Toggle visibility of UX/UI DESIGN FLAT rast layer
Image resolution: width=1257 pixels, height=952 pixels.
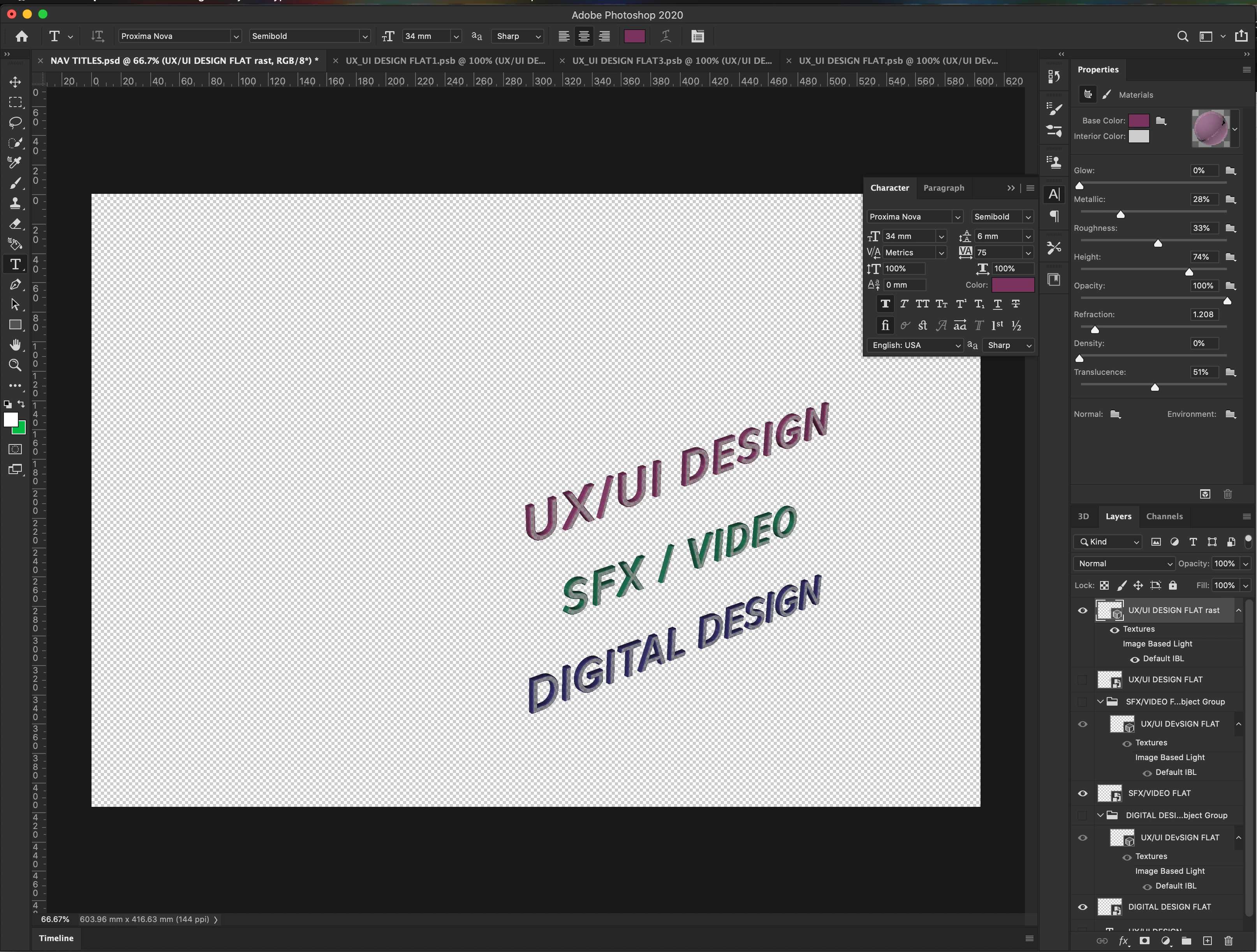click(x=1083, y=611)
